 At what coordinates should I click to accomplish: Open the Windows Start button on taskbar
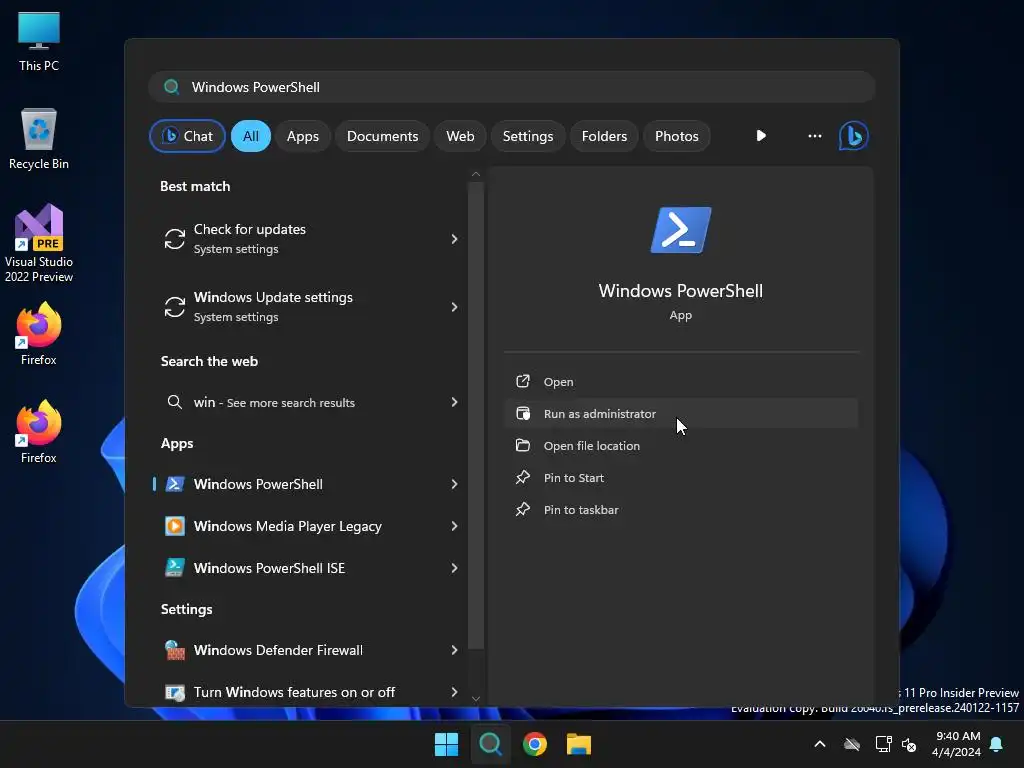click(447, 744)
